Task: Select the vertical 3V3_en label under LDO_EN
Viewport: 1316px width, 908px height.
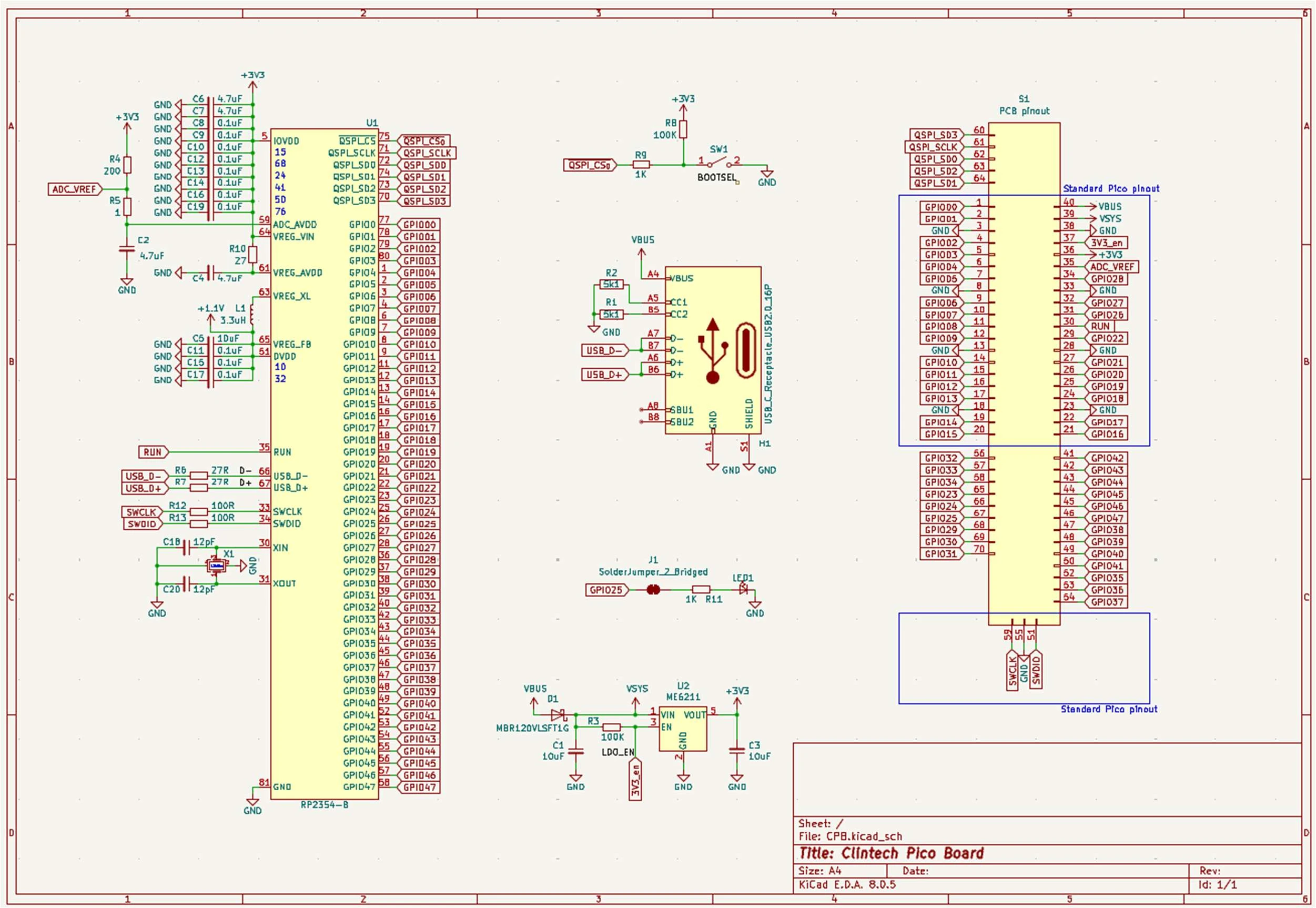Action: (635, 780)
